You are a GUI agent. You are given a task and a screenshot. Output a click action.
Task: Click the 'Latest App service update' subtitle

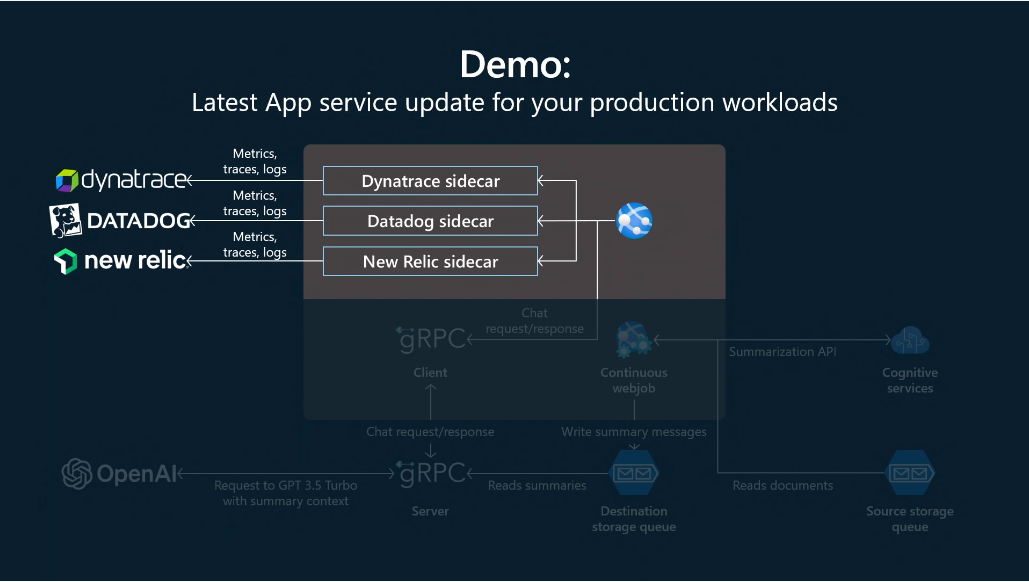pos(514,102)
